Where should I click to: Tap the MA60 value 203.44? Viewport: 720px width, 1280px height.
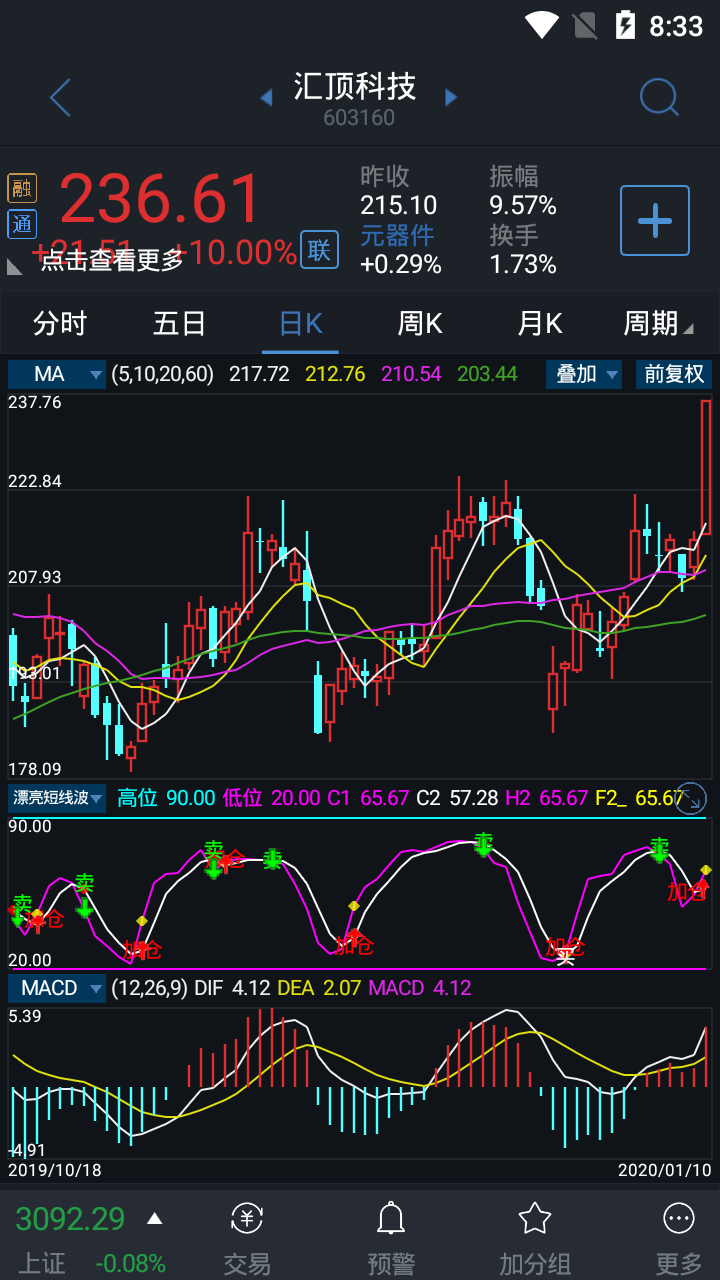(487, 374)
